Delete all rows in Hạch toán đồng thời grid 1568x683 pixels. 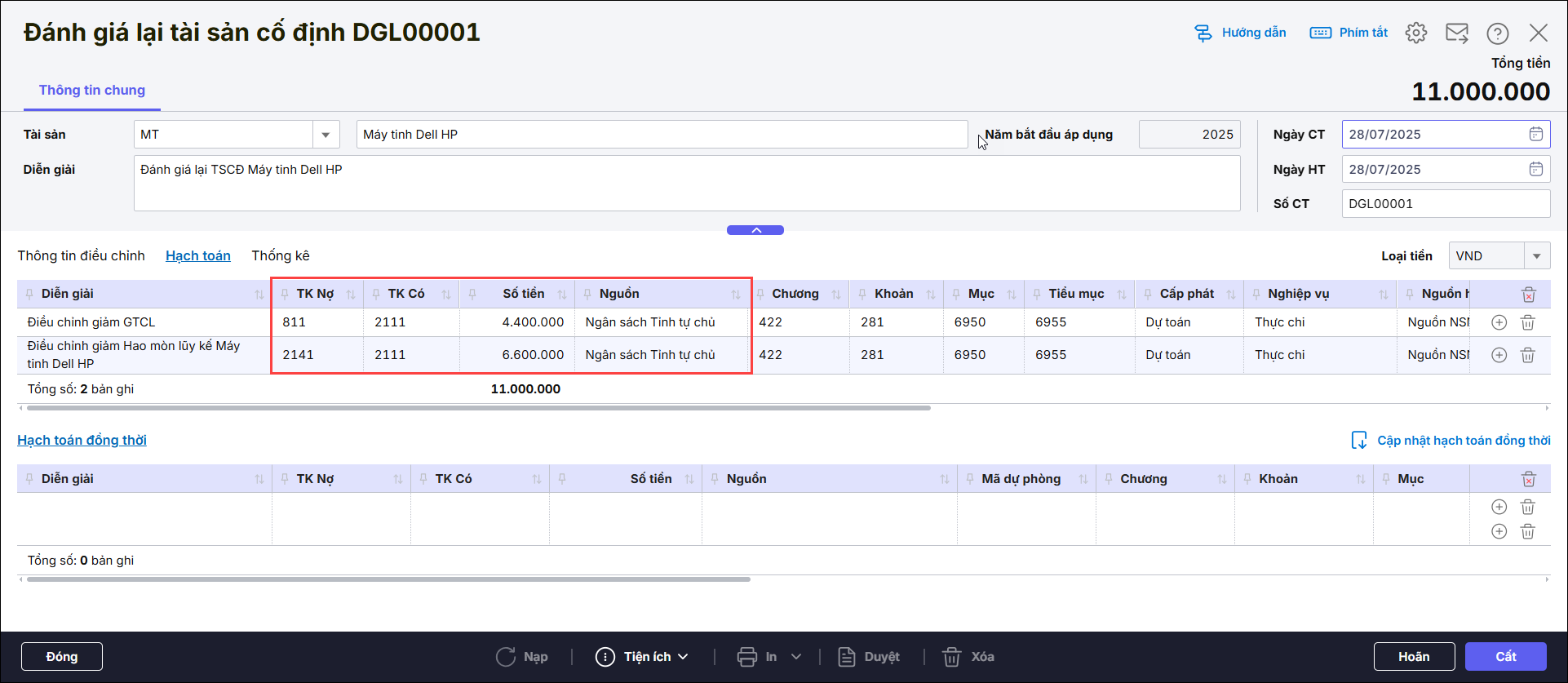point(1528,479)
